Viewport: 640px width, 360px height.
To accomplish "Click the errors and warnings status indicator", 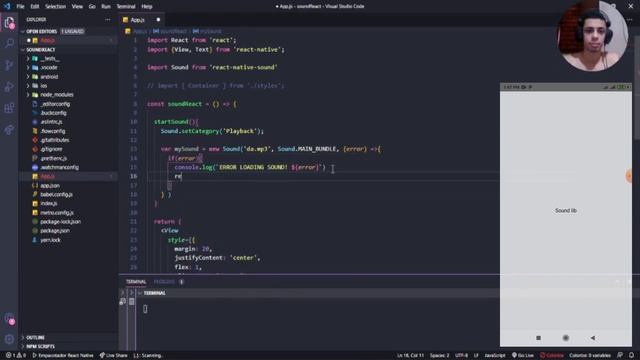I will pyautogui.click(x=16, y=356).
